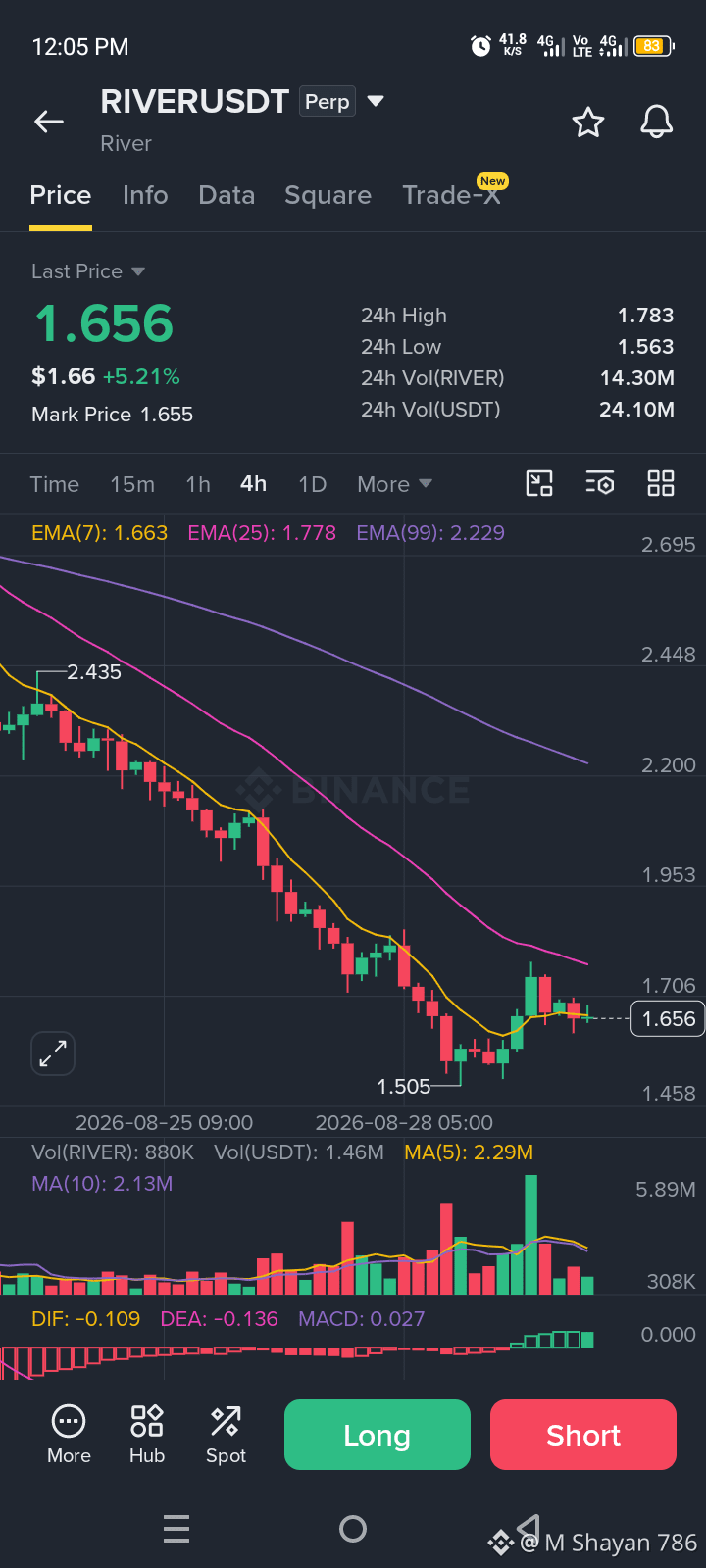This screenshot has width=706, height=1568.
Task: Go back with the left arrow
Action: [49, 122]
